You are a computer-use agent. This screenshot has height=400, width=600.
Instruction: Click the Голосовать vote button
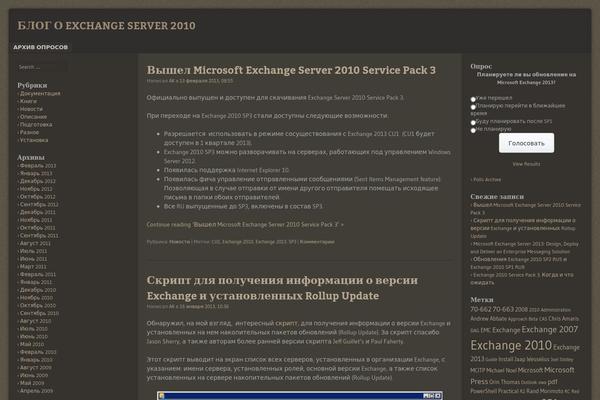(526, 143)
